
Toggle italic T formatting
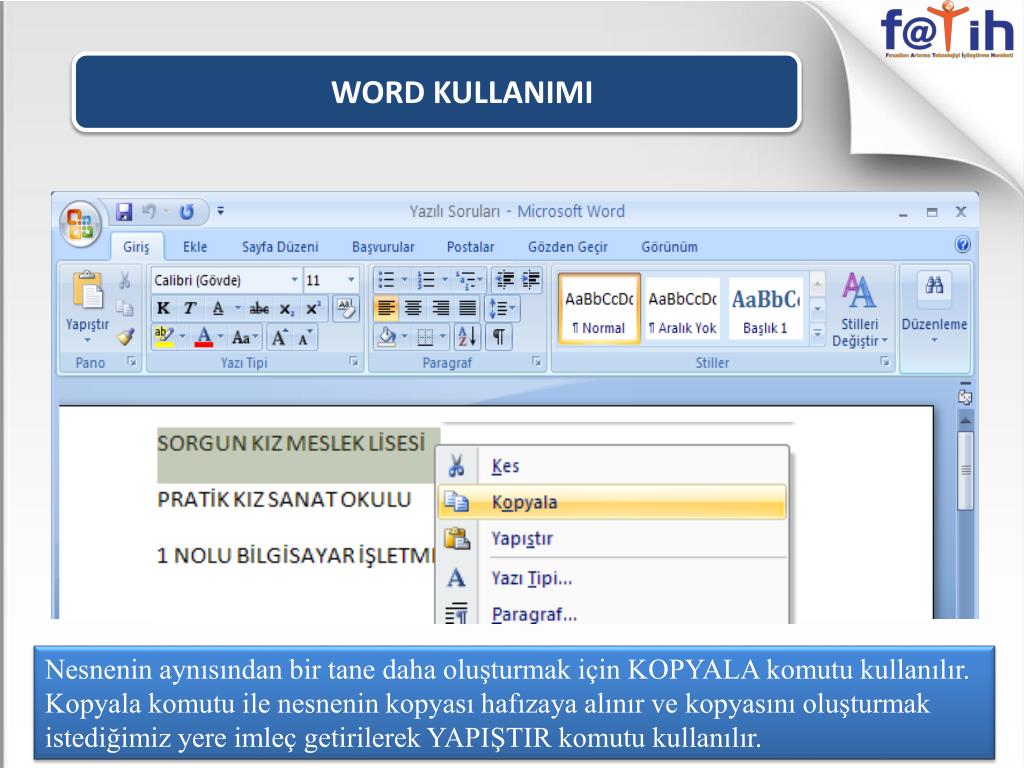pos(190,308)
